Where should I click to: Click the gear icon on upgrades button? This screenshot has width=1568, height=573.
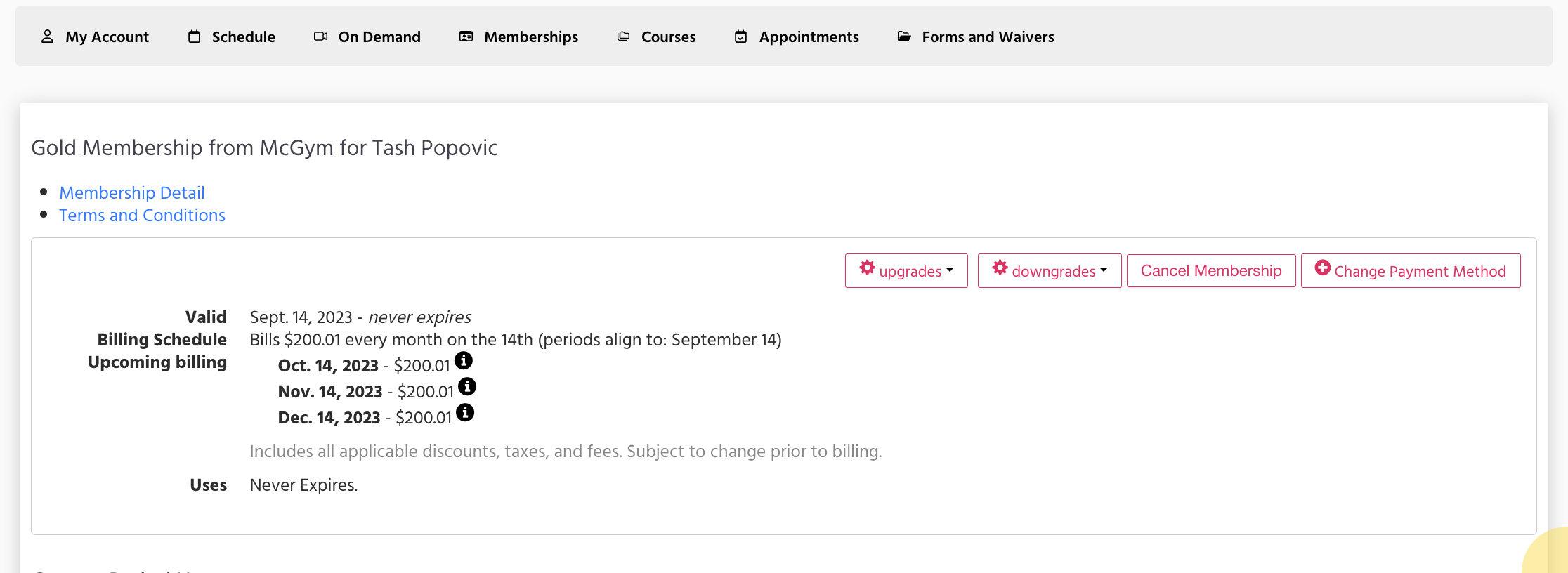point(868,268)
